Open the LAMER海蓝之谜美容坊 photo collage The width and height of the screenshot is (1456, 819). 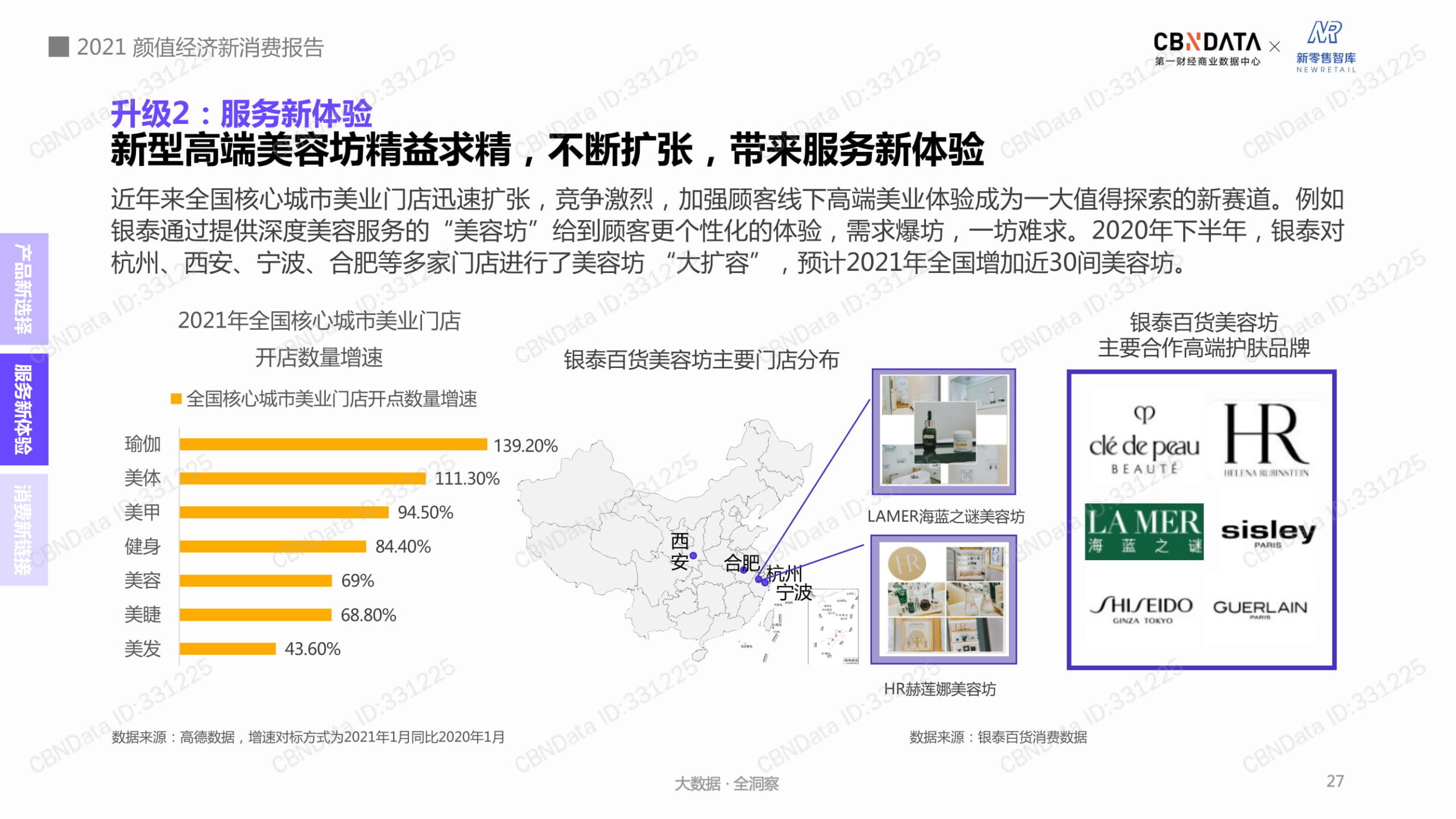944,431
